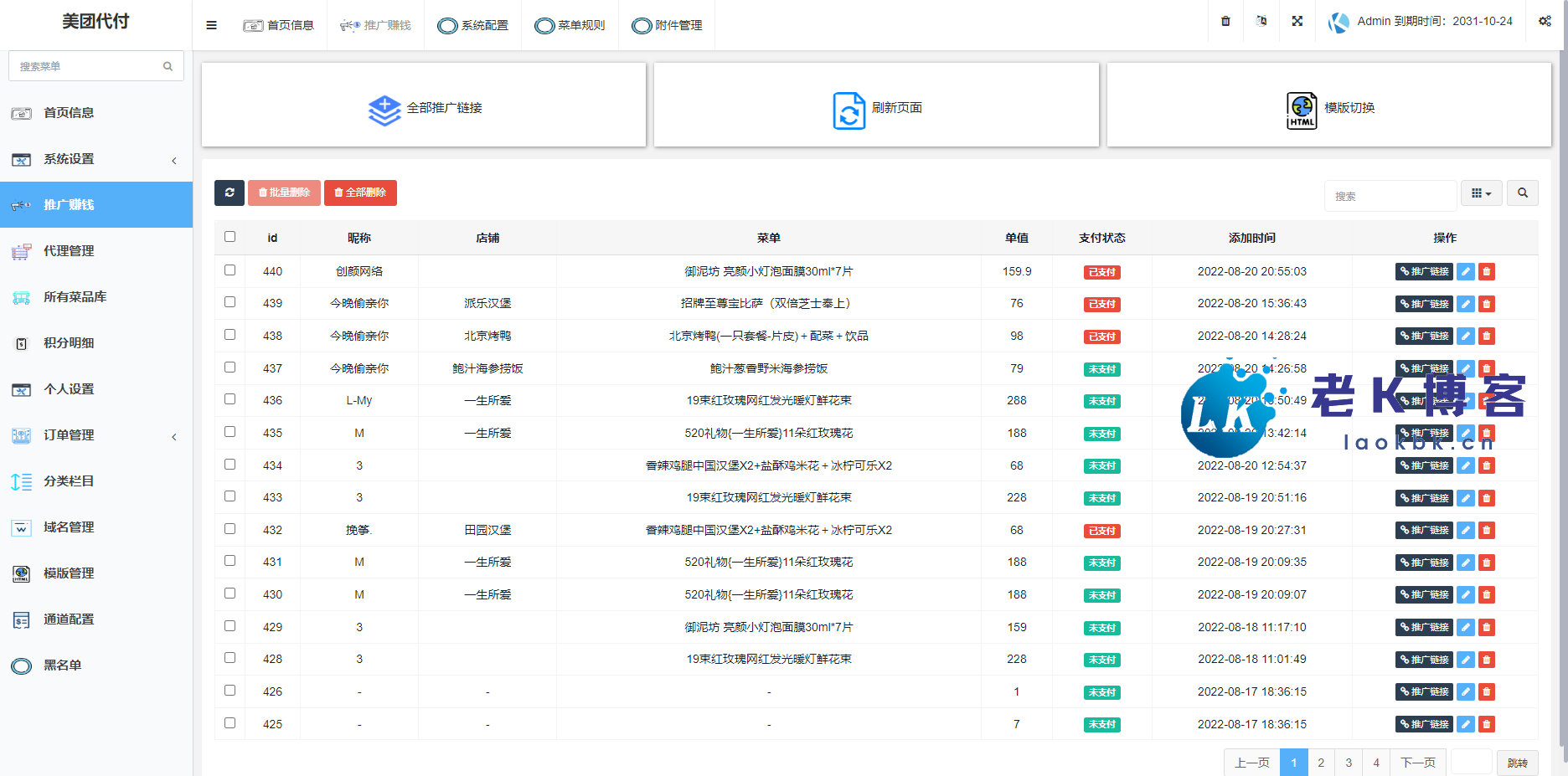Click the blue edit icon for row 440
The width and height of the screenshot is (1568, 776).
point(1465,271)
